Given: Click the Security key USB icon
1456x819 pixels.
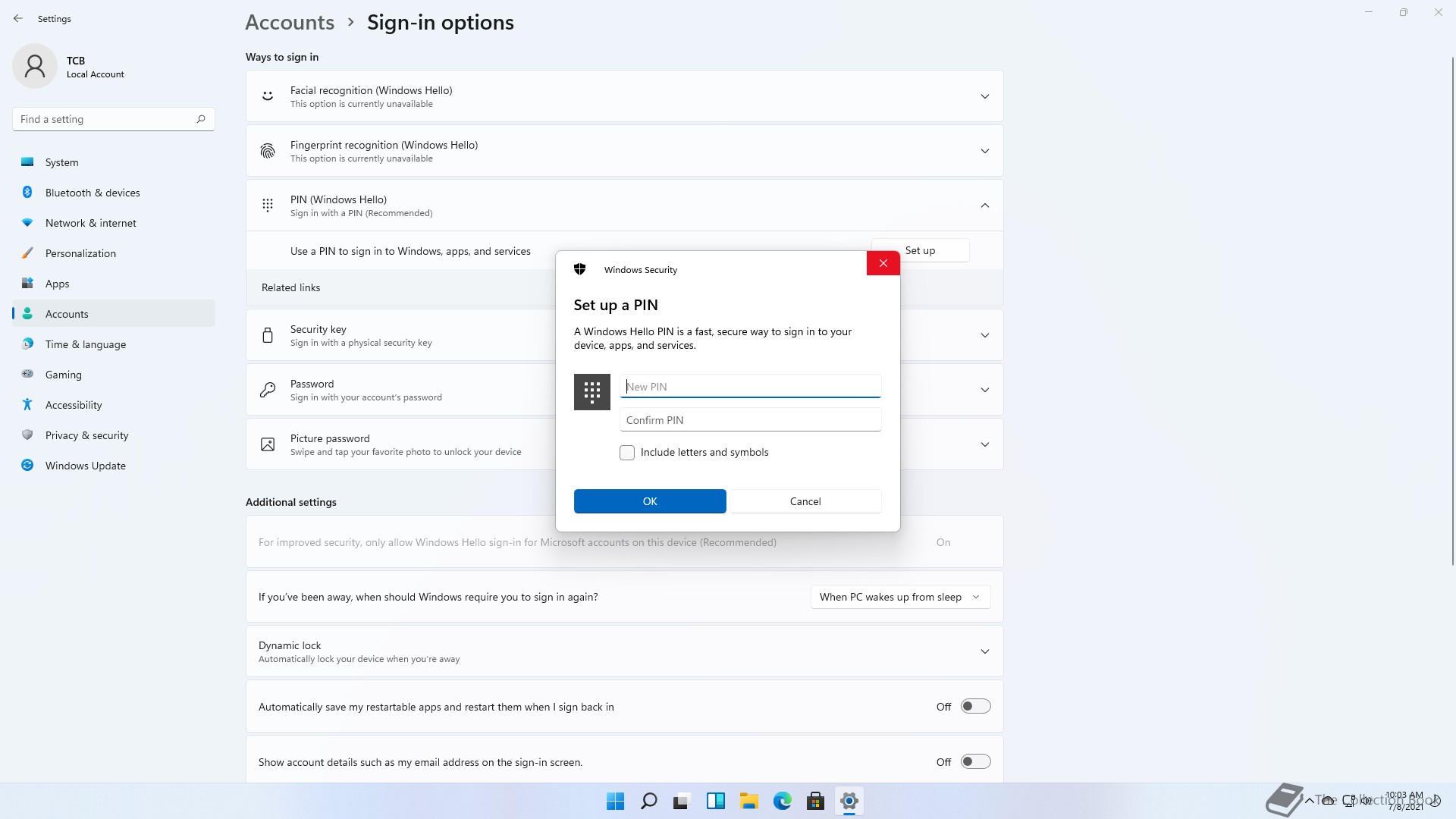Looking at the screenshot, I should coord(268,335).
